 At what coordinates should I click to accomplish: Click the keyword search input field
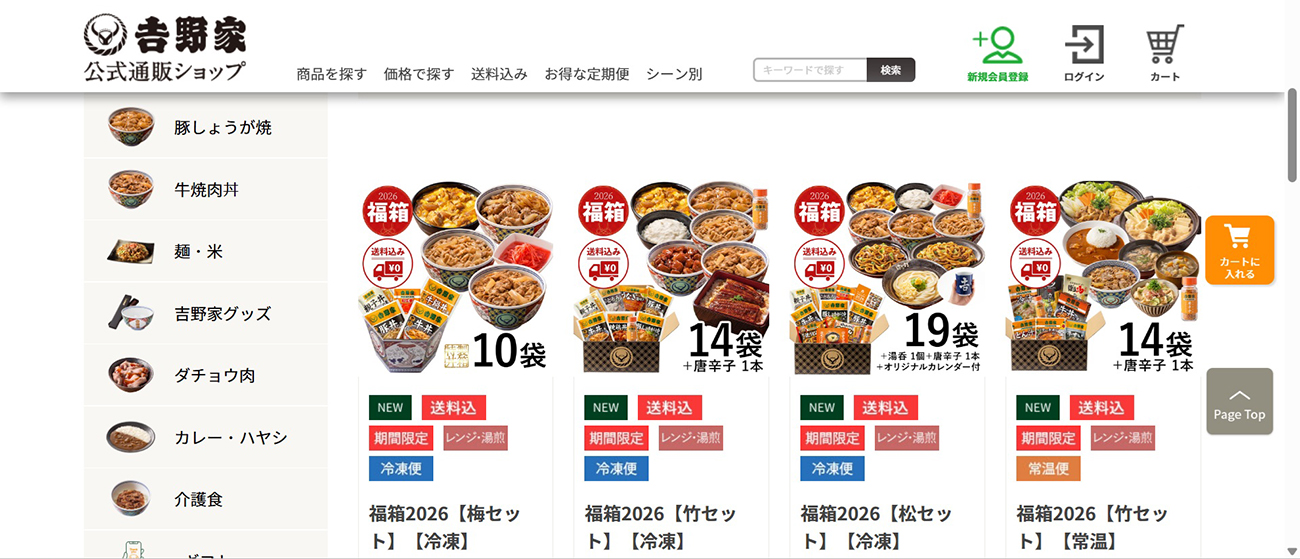[x=810, y=70]
